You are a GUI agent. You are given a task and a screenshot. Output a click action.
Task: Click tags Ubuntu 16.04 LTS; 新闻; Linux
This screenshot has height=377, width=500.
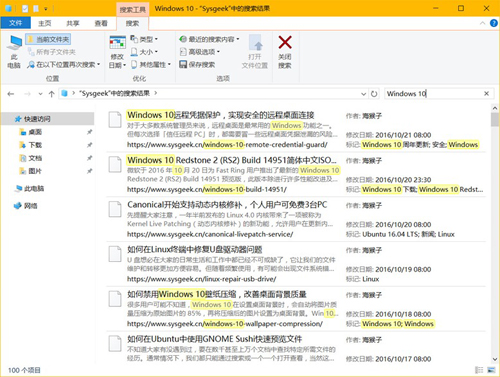click(408, 234)
